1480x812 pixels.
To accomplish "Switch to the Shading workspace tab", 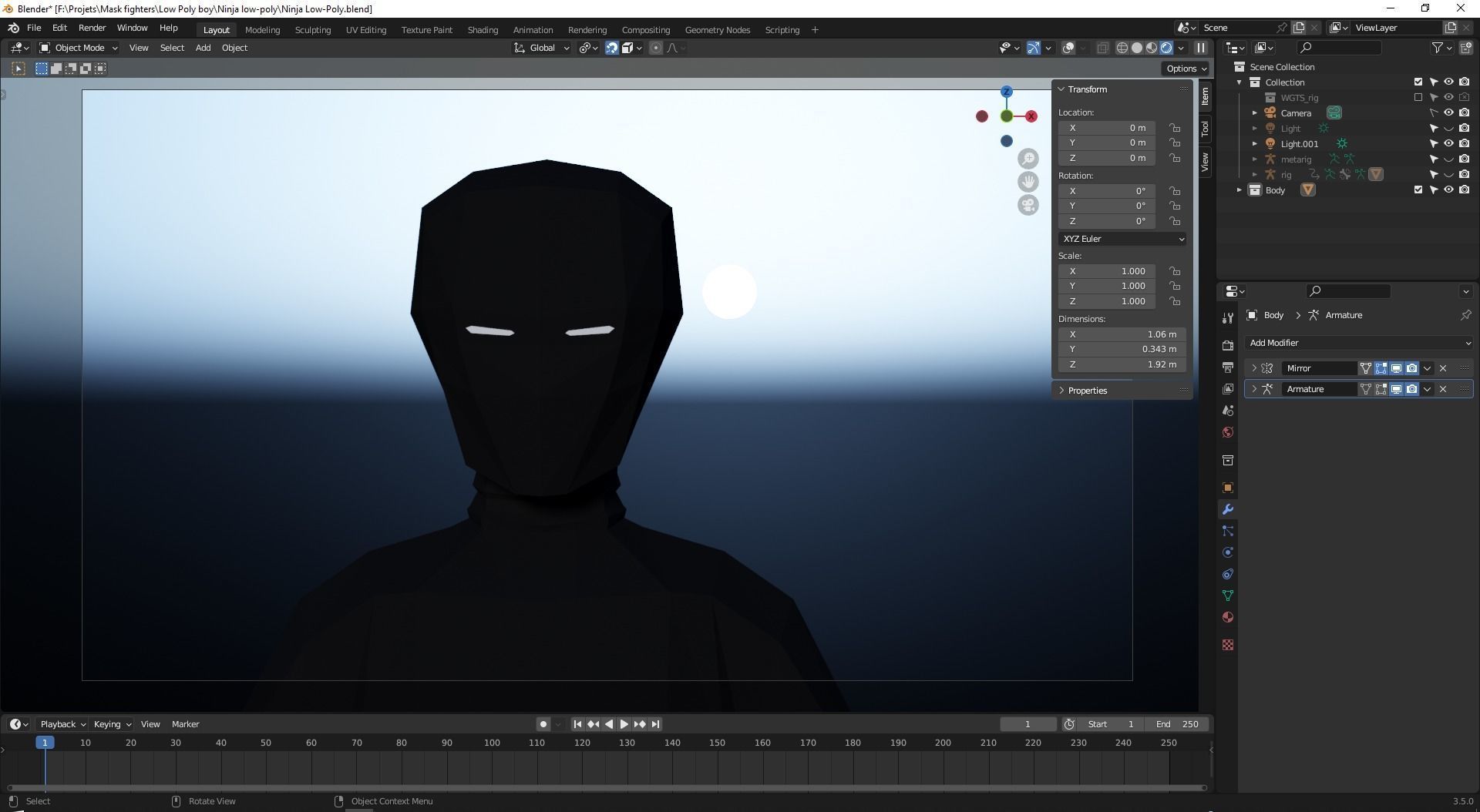I will [x=483, y=29].
